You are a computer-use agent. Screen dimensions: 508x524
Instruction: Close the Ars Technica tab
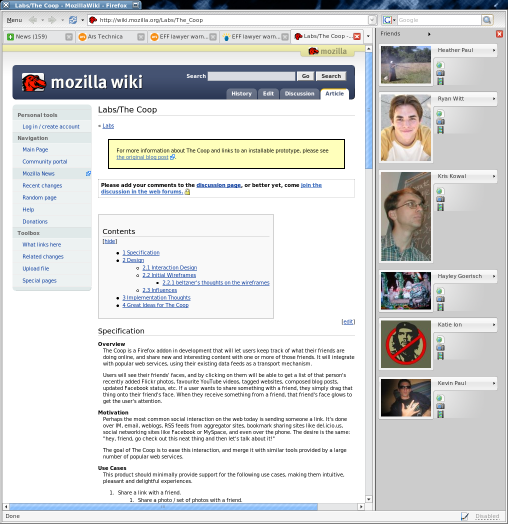pyautogui.click(x=141, y=37)
